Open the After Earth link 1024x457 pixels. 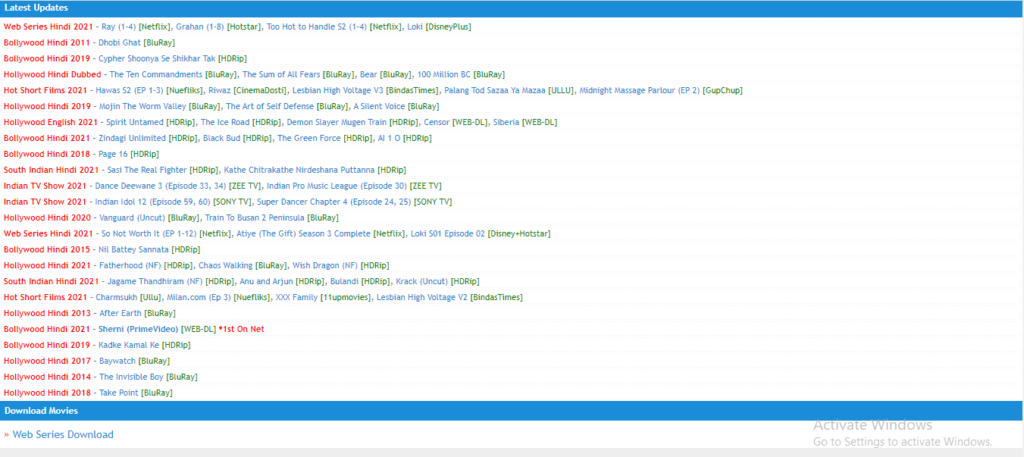pos(120,313)
